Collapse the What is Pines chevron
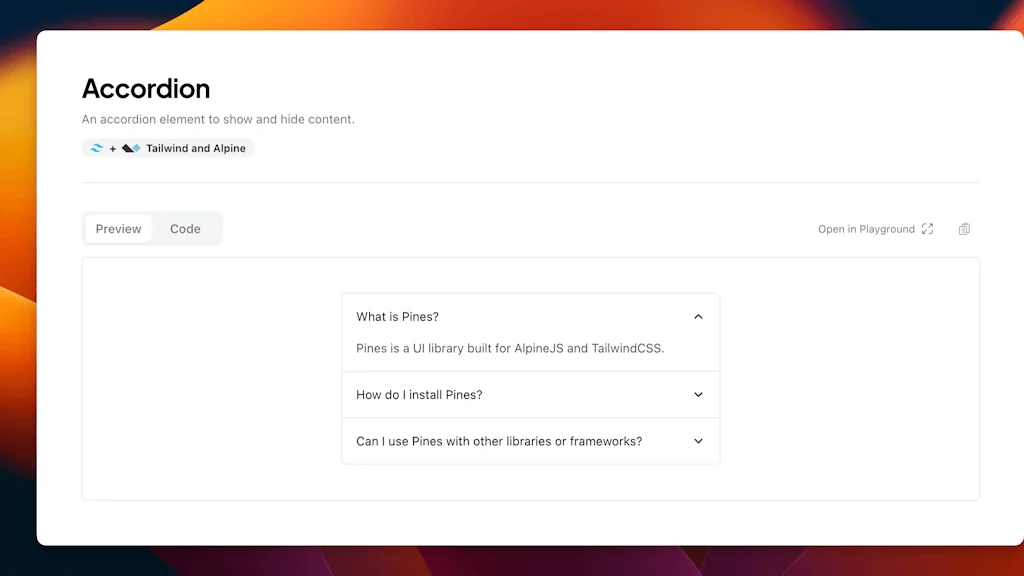Viewport: 1024px width, 576px height. (698, 317)
